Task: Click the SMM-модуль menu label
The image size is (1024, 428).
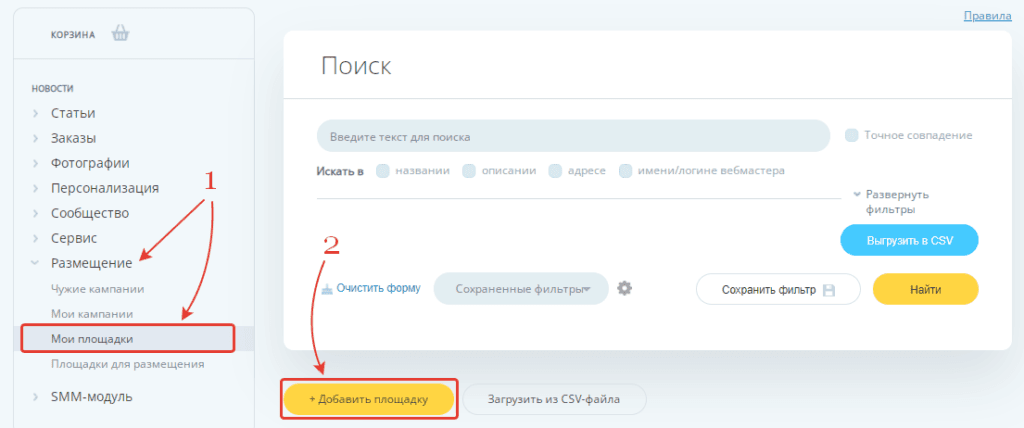Action: 91,397
